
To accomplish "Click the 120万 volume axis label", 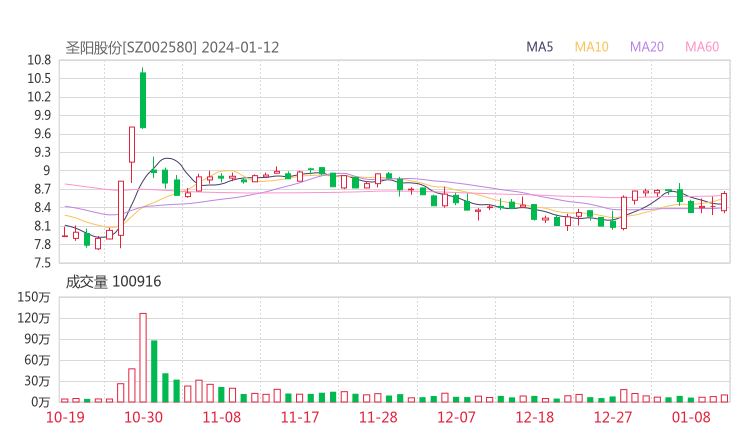I will click(34, 318).
